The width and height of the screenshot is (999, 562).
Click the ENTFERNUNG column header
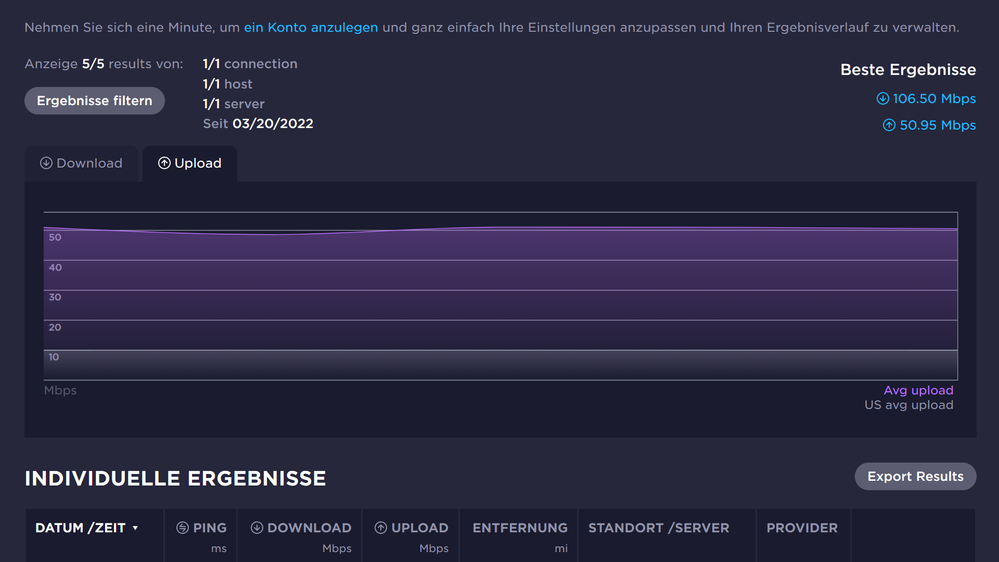(519, 536)
